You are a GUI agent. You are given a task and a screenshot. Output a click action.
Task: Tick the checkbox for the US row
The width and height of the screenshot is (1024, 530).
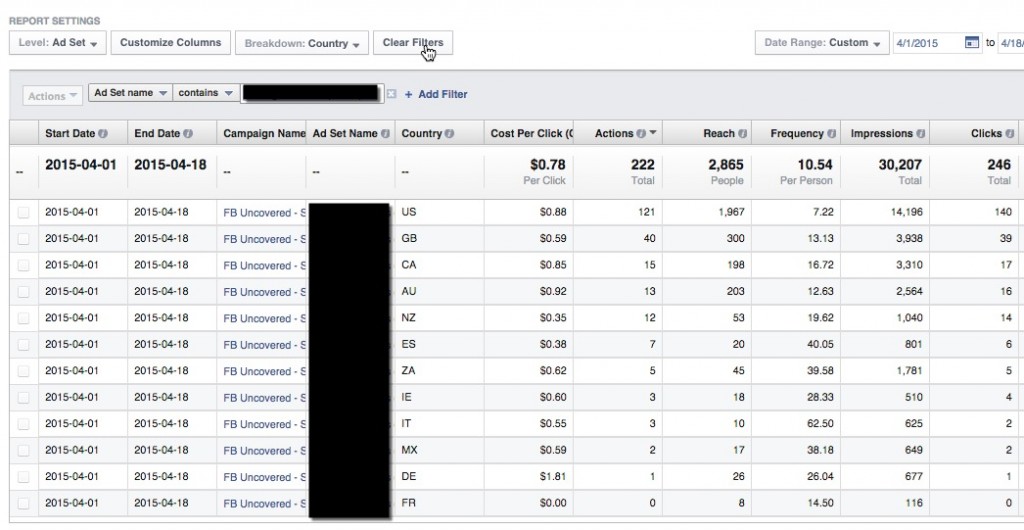24,212
